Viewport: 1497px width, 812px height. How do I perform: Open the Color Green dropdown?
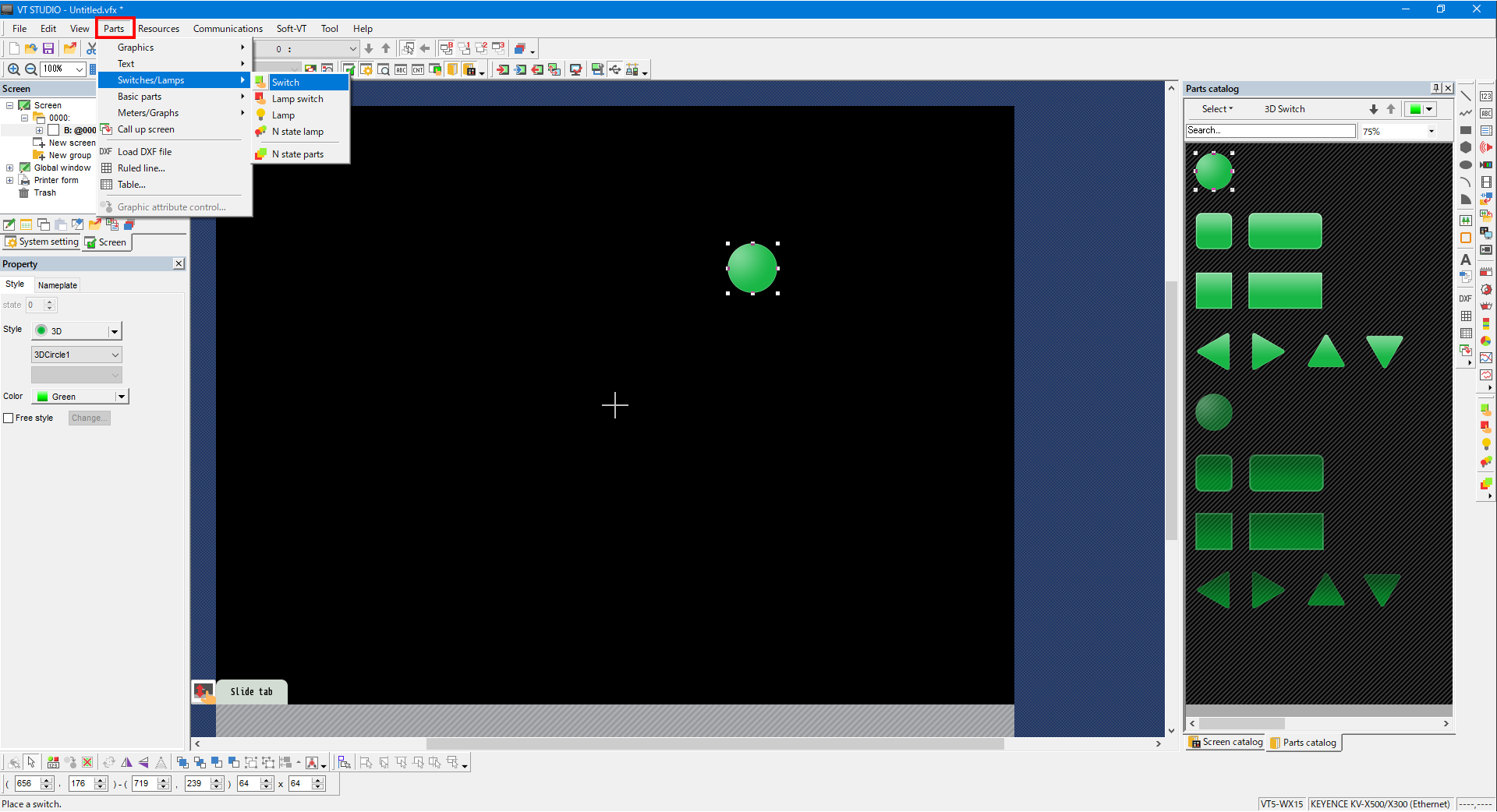click(121, 397)
